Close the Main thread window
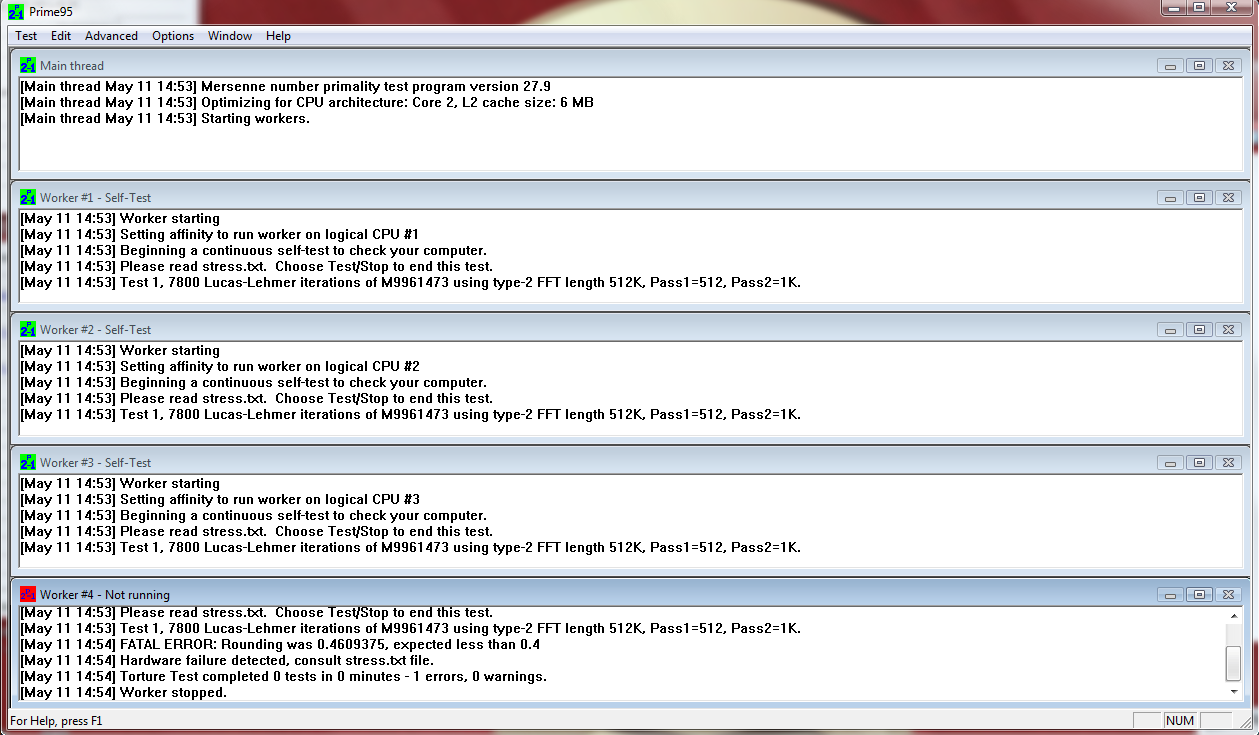Image resolution: width=1259 pixels, height=735 pixels. coord(1228,66)
